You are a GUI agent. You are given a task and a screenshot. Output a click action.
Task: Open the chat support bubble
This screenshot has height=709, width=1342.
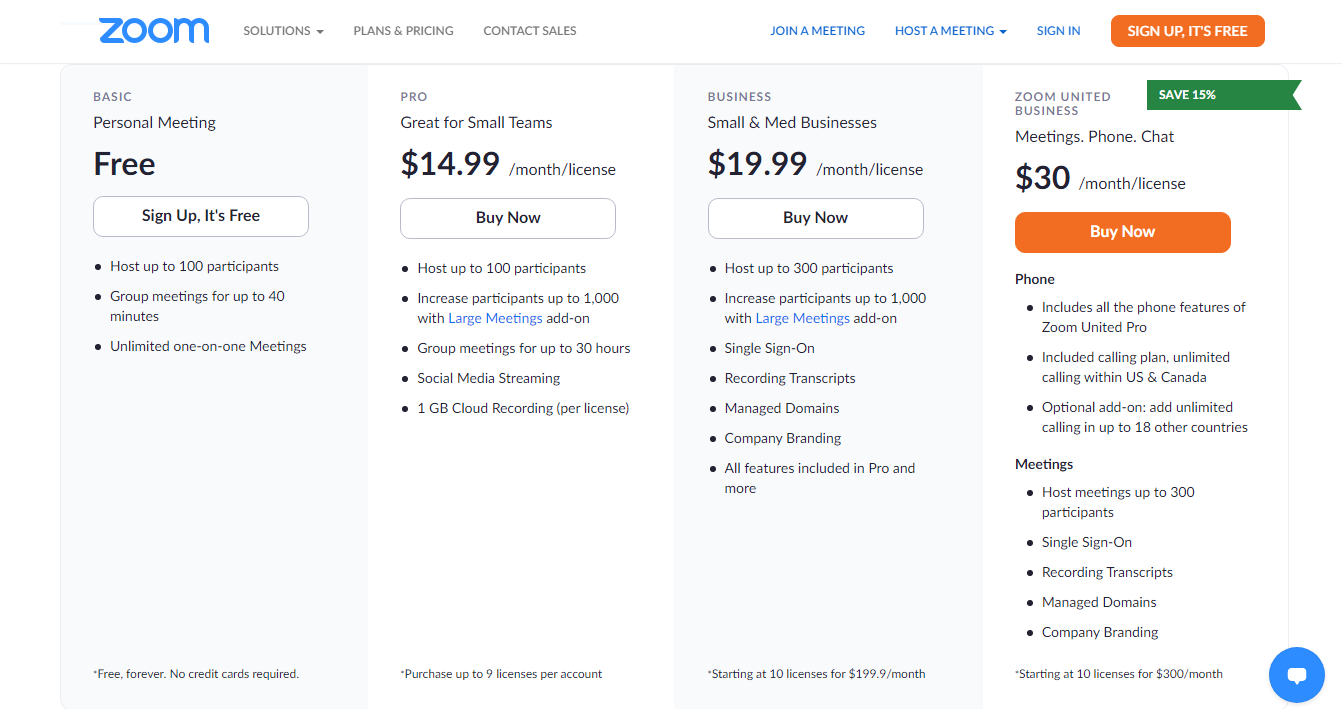[x=1296, y=675]
